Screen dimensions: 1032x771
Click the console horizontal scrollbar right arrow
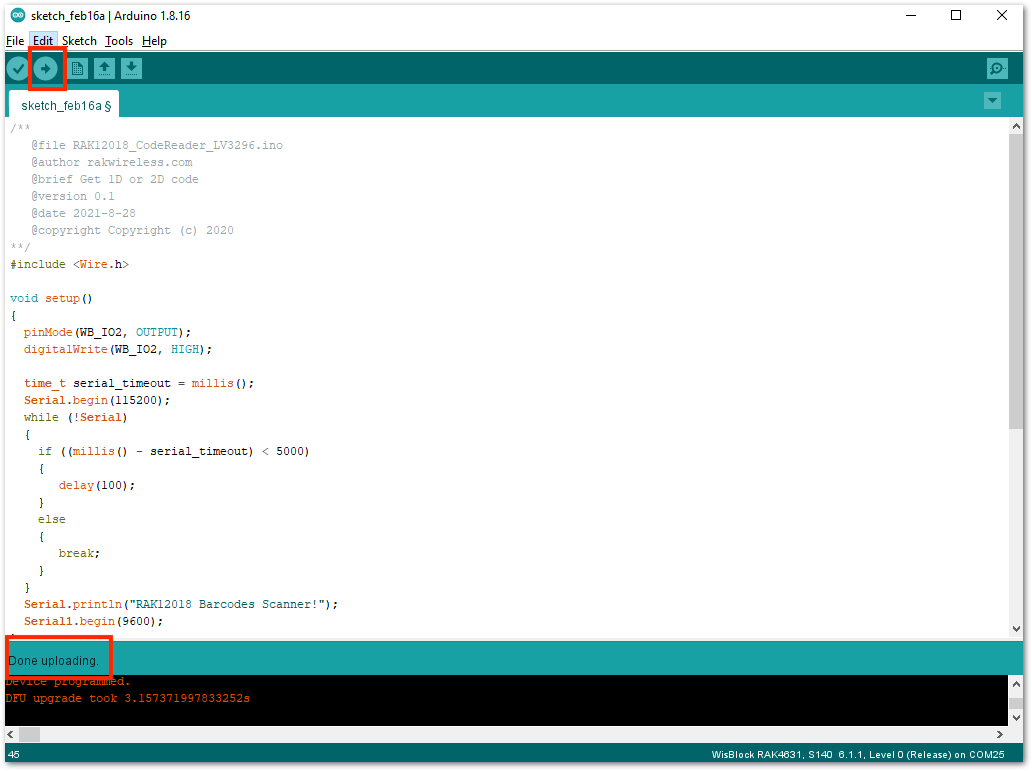pyautogui.click(x=1000, y=734)
